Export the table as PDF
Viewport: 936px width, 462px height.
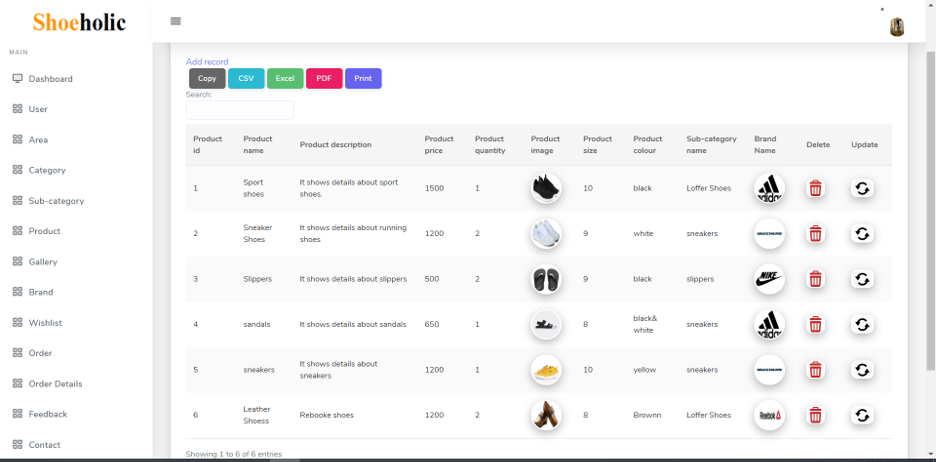point(324,78)
